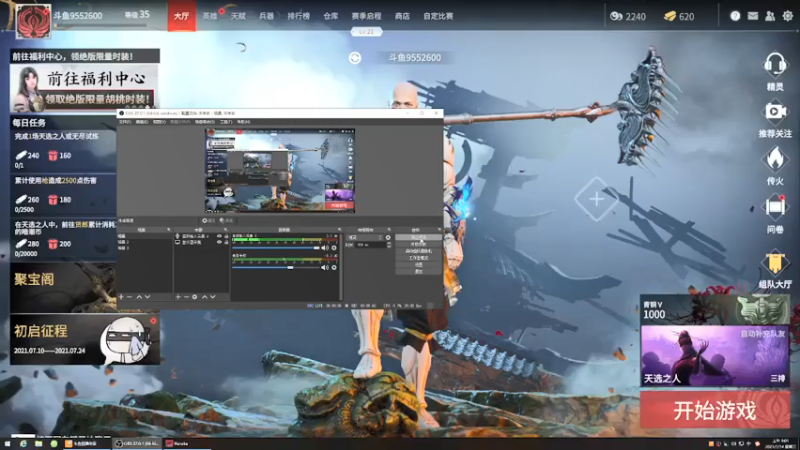The width and height of the screenshot is (800, 450).
Task: Switch to the 大厅 lobby tab
Action: coord(182,16)
